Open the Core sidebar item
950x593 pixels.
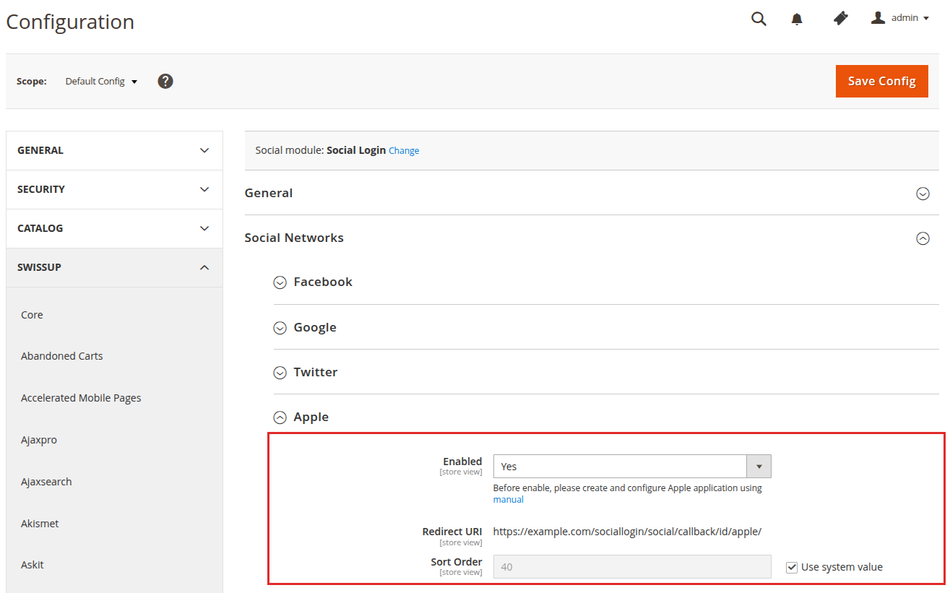[x=32, y=315]
